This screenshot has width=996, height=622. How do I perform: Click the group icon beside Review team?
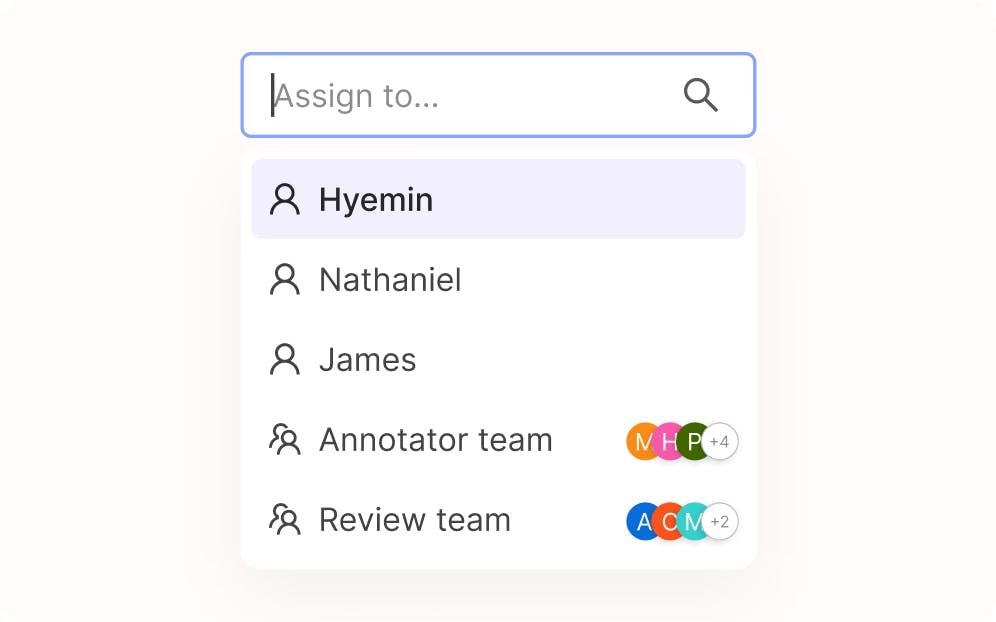[x=285, y=520]
